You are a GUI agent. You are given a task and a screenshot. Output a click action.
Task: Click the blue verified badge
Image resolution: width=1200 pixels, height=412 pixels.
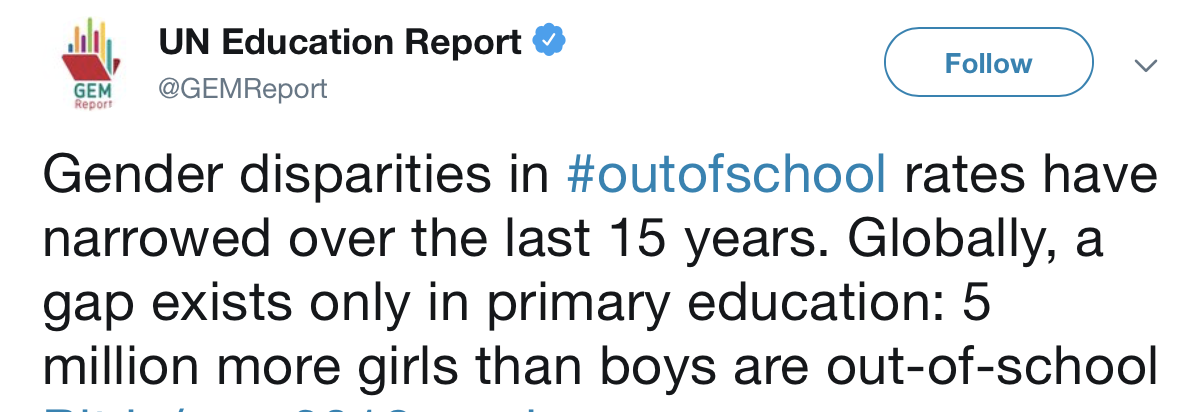(549, 42)
